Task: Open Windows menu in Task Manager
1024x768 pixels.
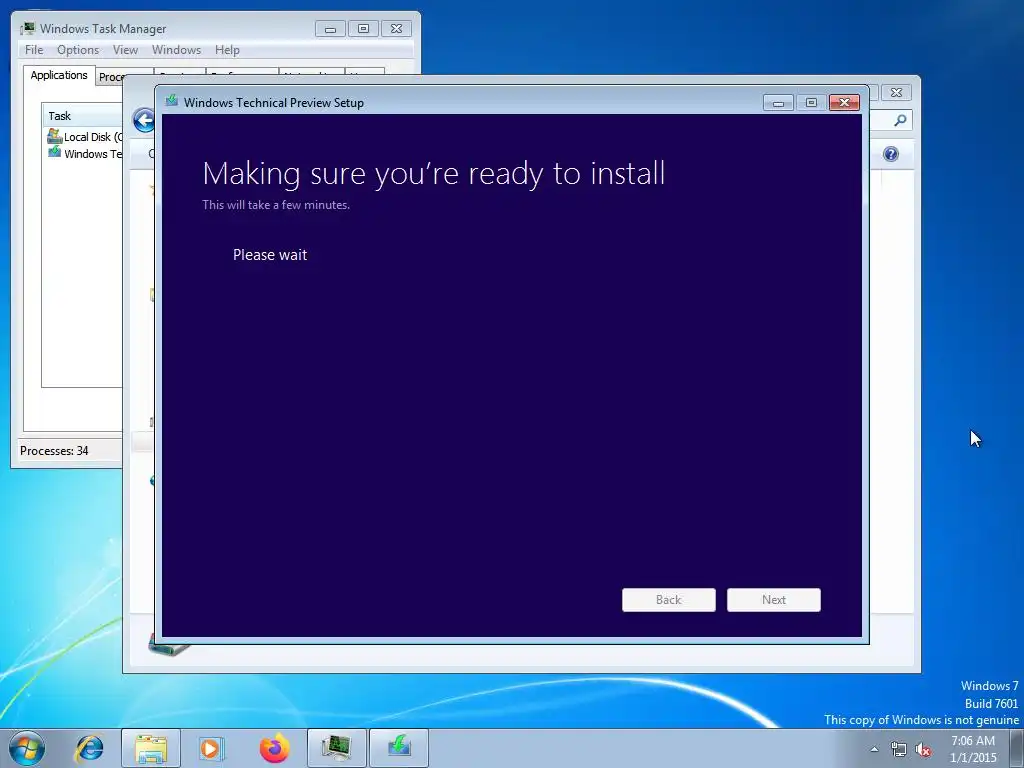Action: point(176,50)
